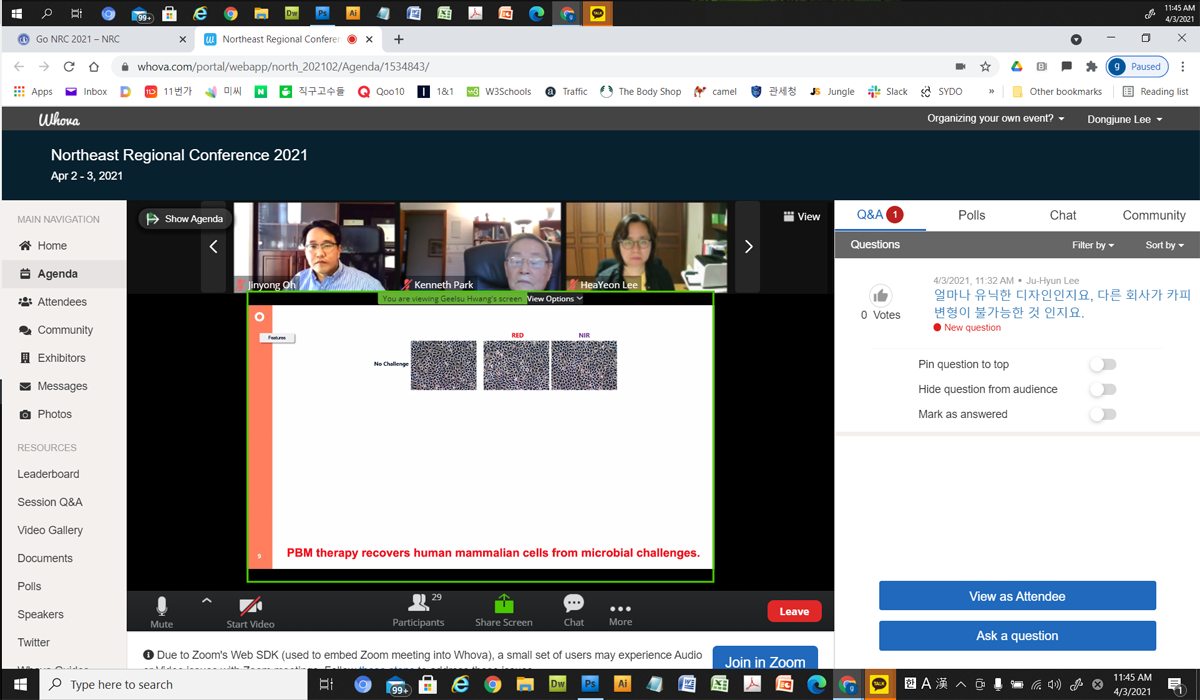The width and height of the screenshot is (1200, 700).
Task: Click the Whova logo
Action: point(59,119)
